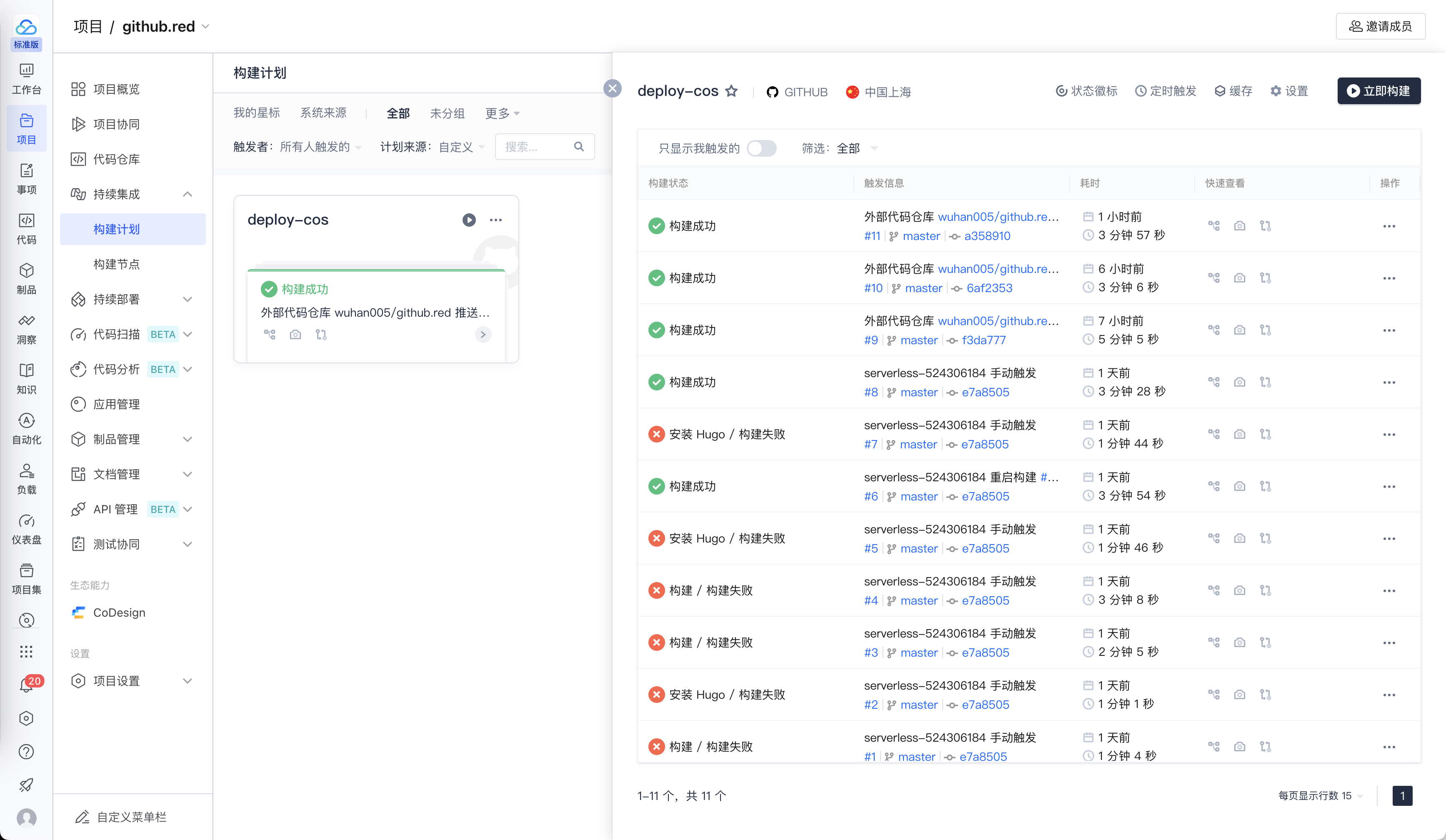The height and width of the screenshot is (840, 1446).
Task: Switch to the 我的星标 tab
Action: [x=257, y=113]
